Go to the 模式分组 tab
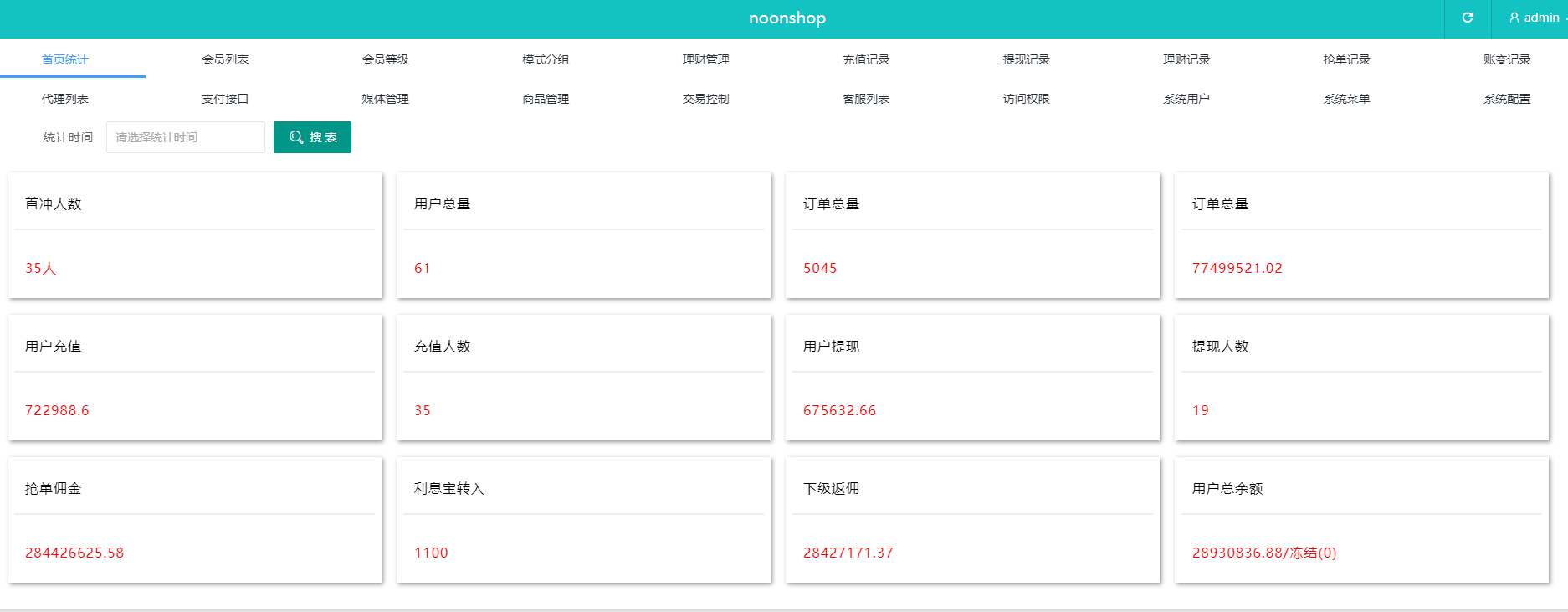This screenshot has height=612, width=1568. pos(546,59)
